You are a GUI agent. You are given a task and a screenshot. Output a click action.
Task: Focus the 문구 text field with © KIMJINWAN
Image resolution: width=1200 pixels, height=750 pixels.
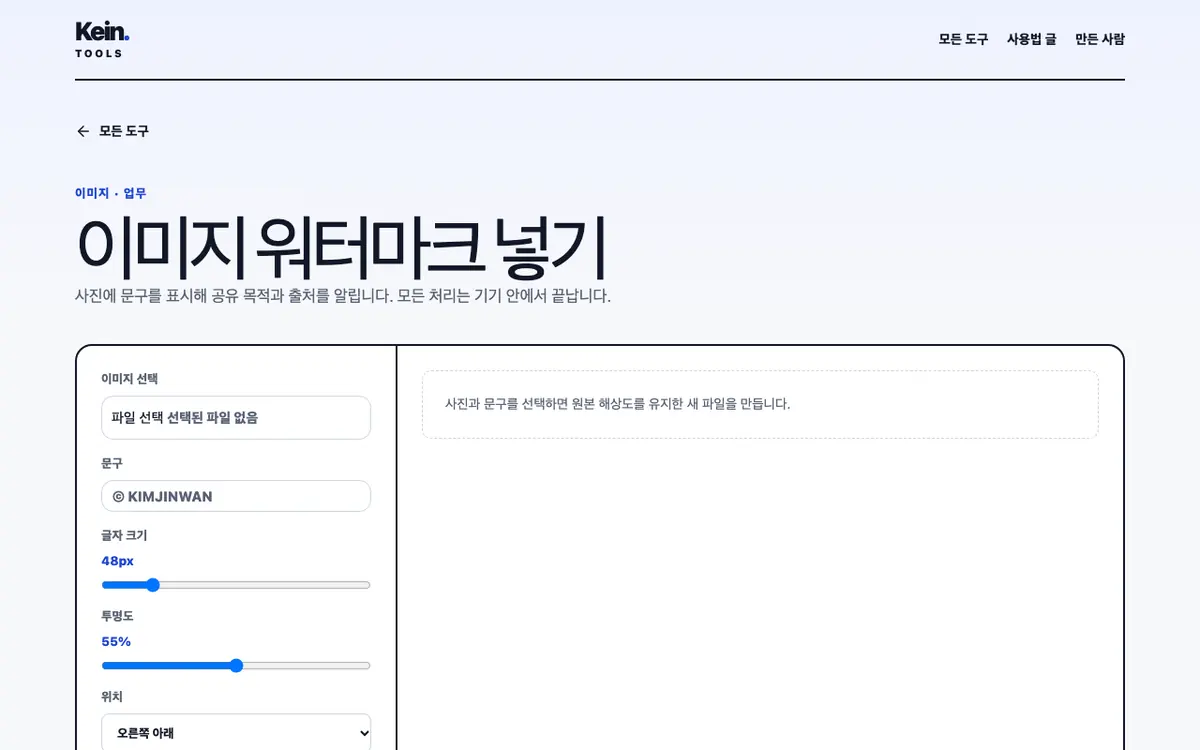[236, 496]
